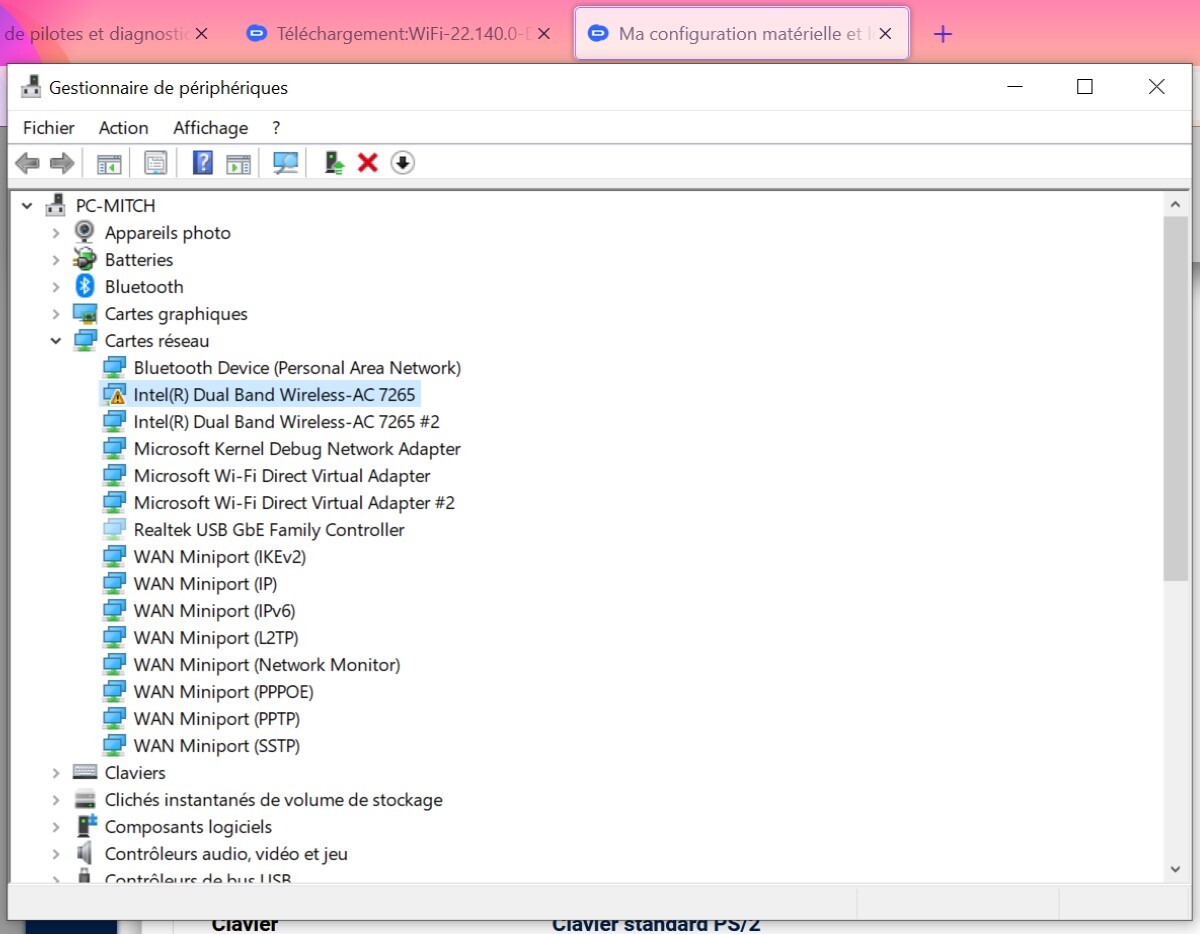Select Microsoft Kernel Debug Network Adapter
Viewport: 1200px width, 934px height.
(x=297, y=448)
